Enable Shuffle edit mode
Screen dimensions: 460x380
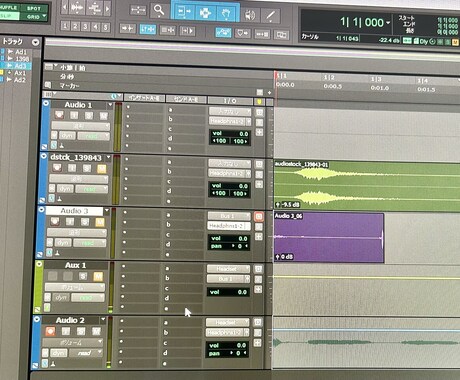tap(9, 8)
